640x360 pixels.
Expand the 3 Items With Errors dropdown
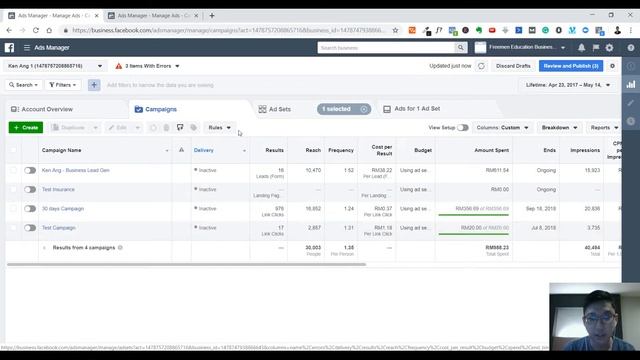(147, 66)
